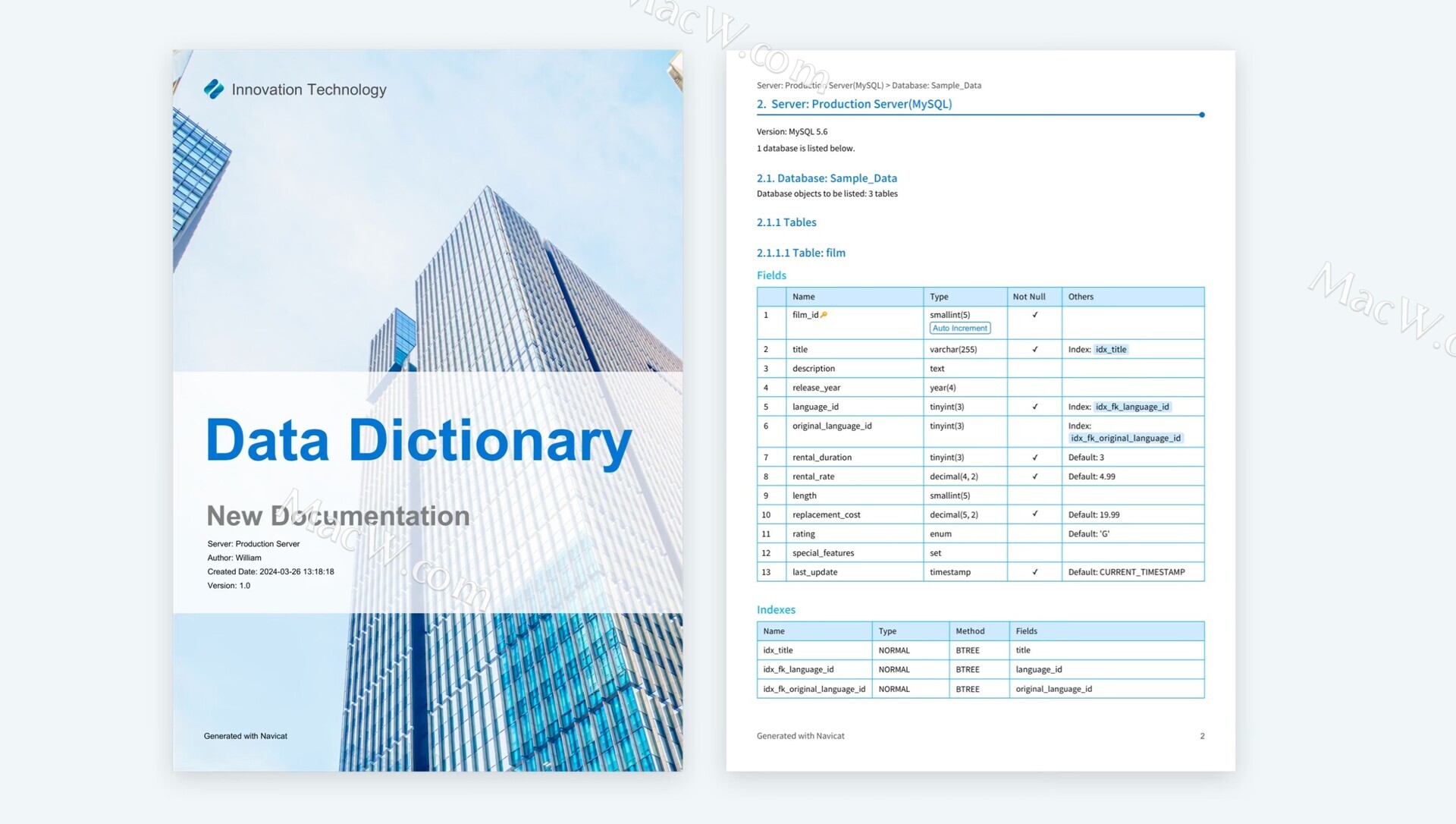1456x824 pixels.
Task: Click the key icon next to film_id
Action: click(x=824, y=315)
